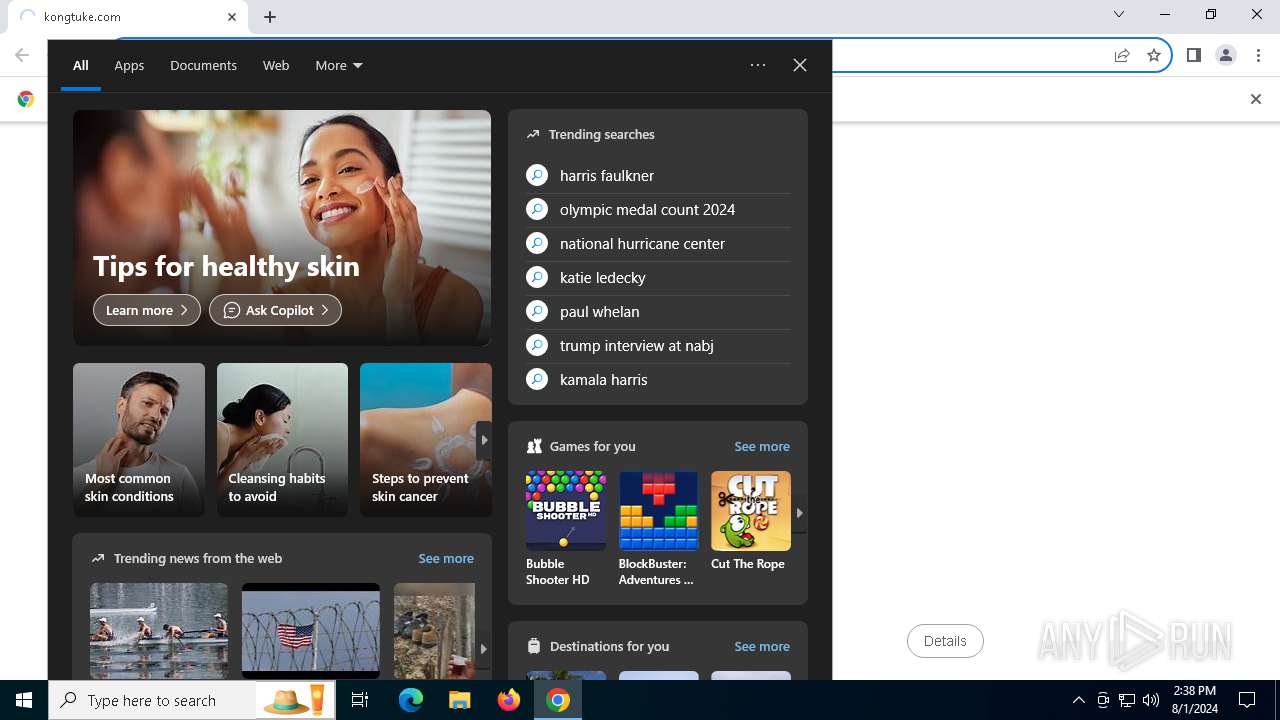Open the flag behind barbed wire news

(311, 631)
